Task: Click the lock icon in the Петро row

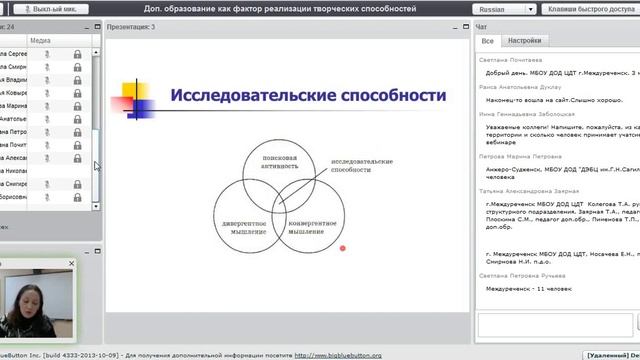Action: point(78,132)
